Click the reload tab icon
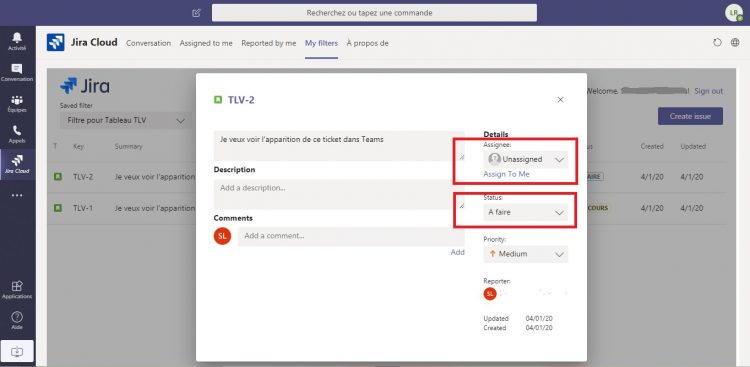 [x=717, y=43]
